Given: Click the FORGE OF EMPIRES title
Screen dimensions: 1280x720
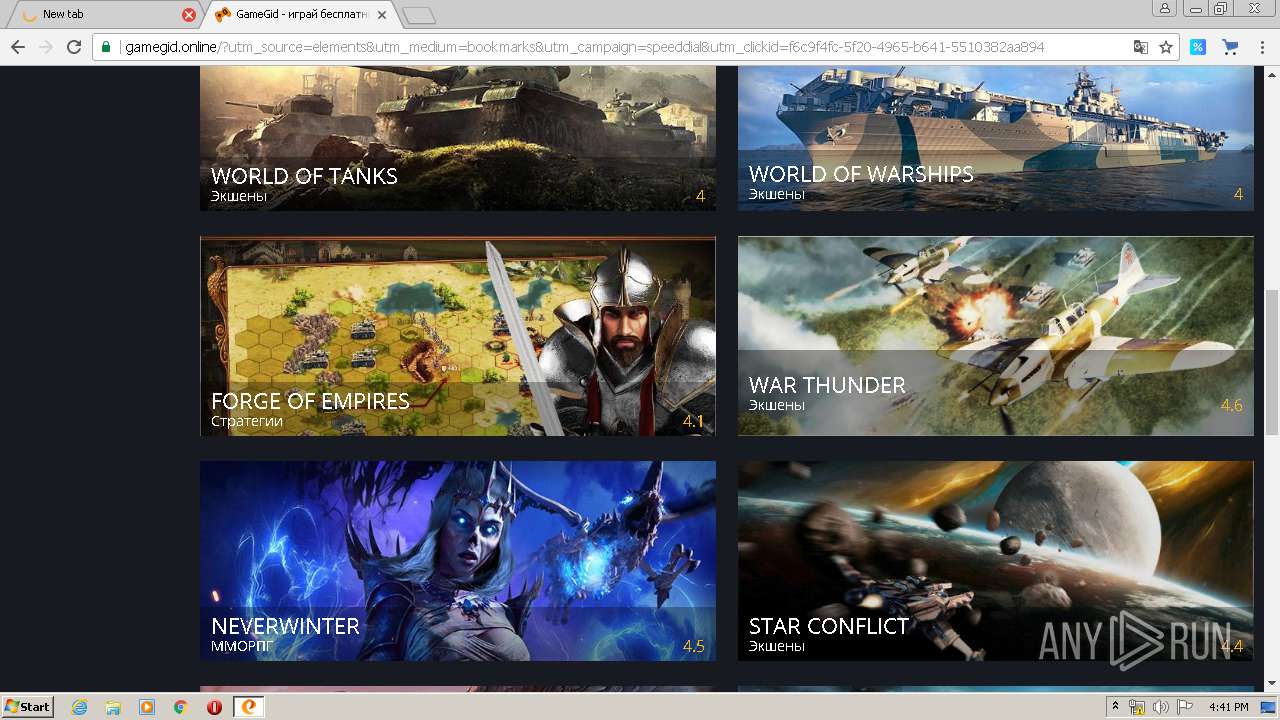Looking at the screenshot, I should pyautogui.click(x=310, y=401).
